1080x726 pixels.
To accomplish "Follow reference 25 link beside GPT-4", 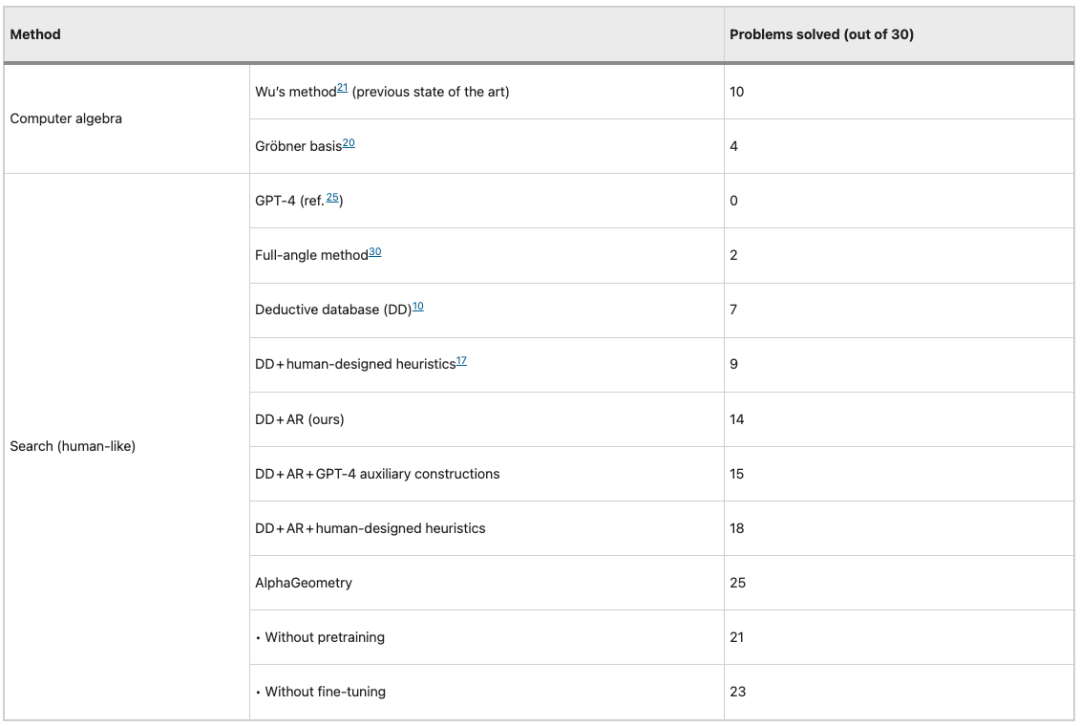I will point(332,198).
